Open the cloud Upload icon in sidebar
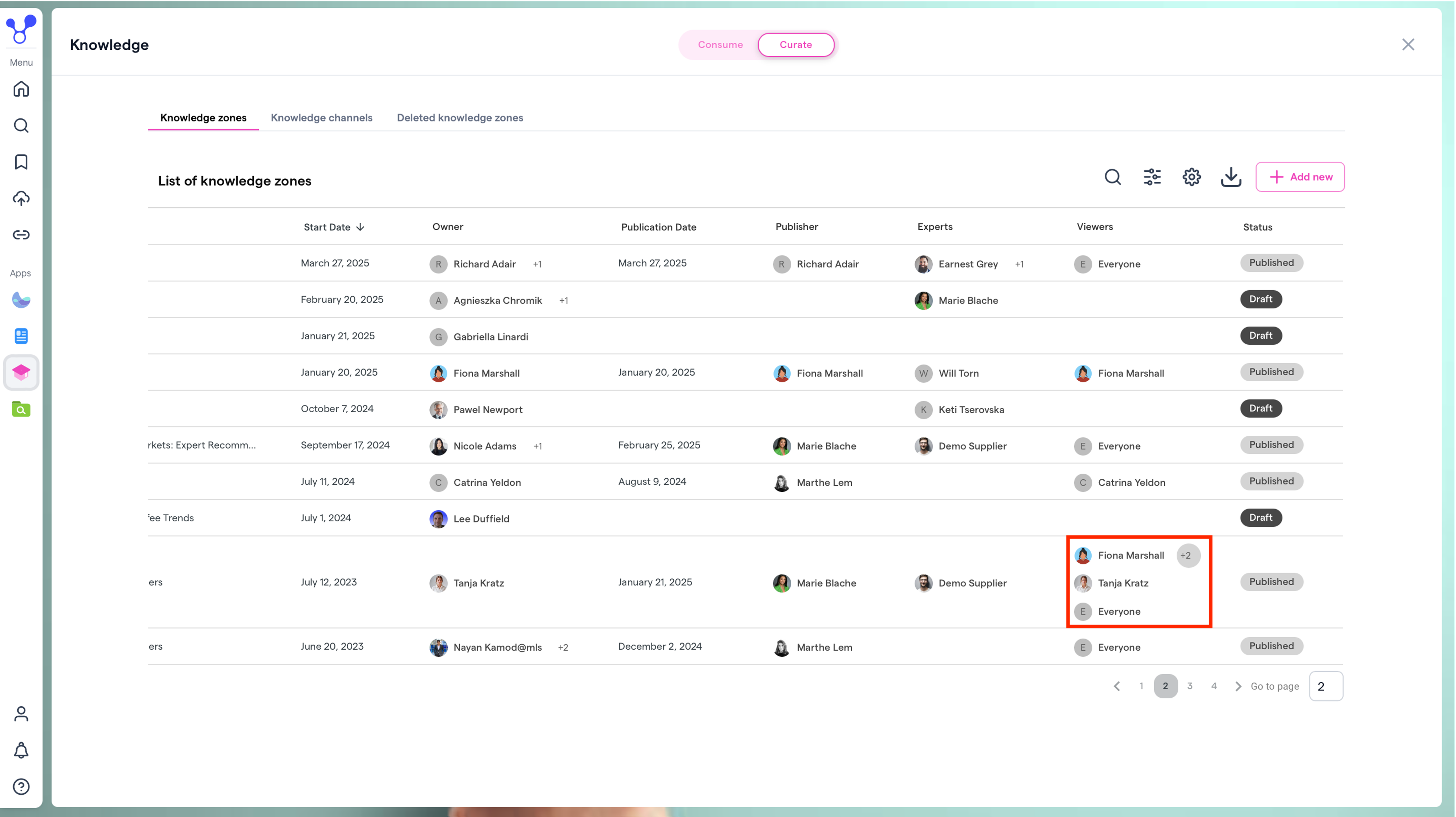The width and height of the screenshot is (1456, 817). (21, 198)
